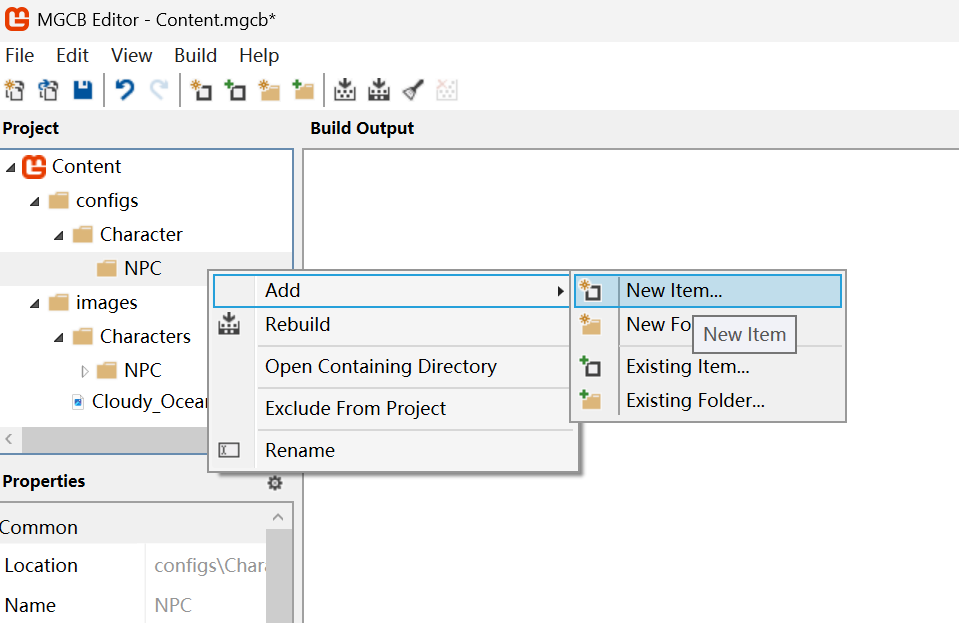
Task: Click the New Project toolbar icon
Action: coord(15,90)
